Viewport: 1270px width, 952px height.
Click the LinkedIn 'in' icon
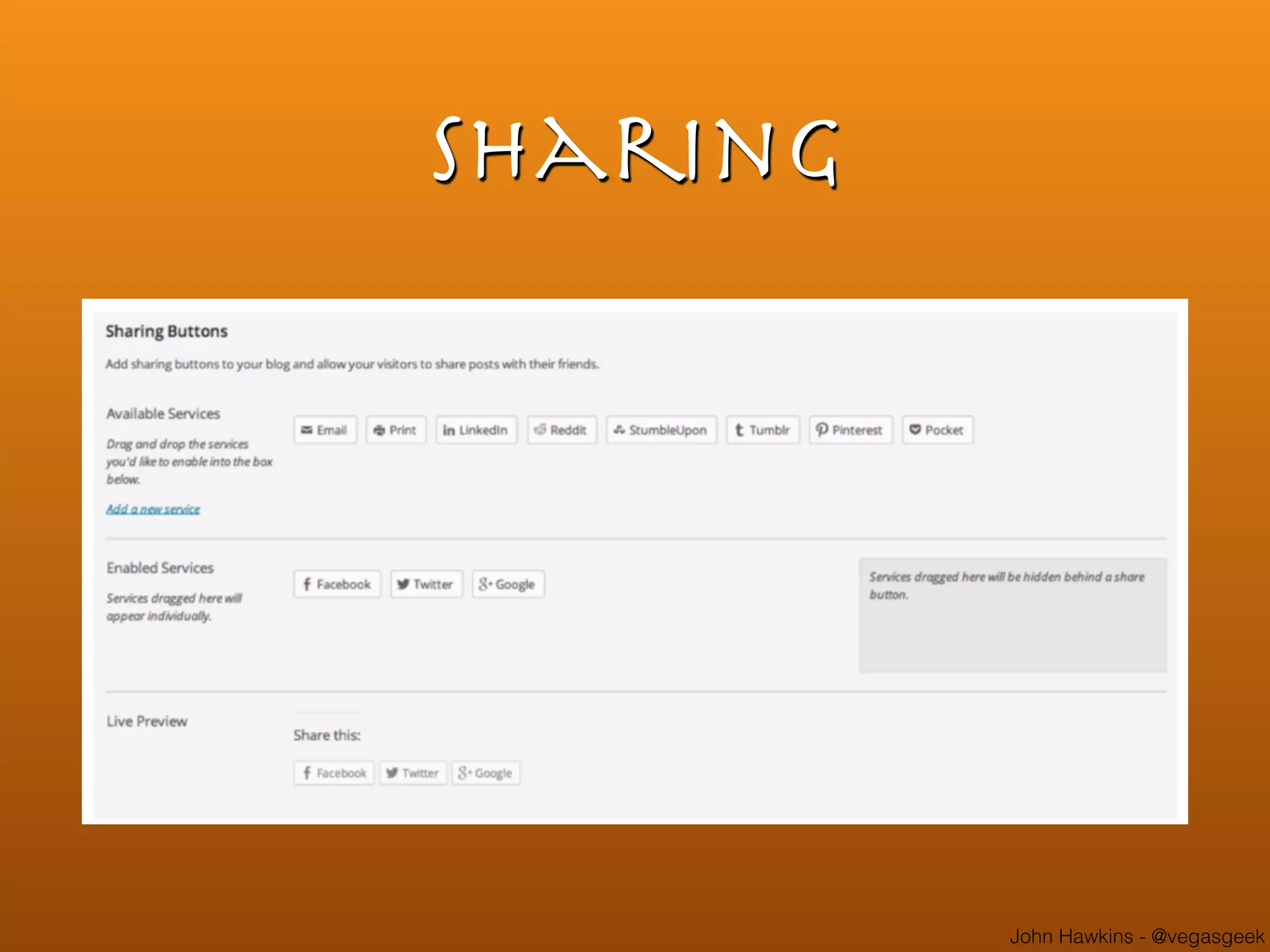click(448, 430)
